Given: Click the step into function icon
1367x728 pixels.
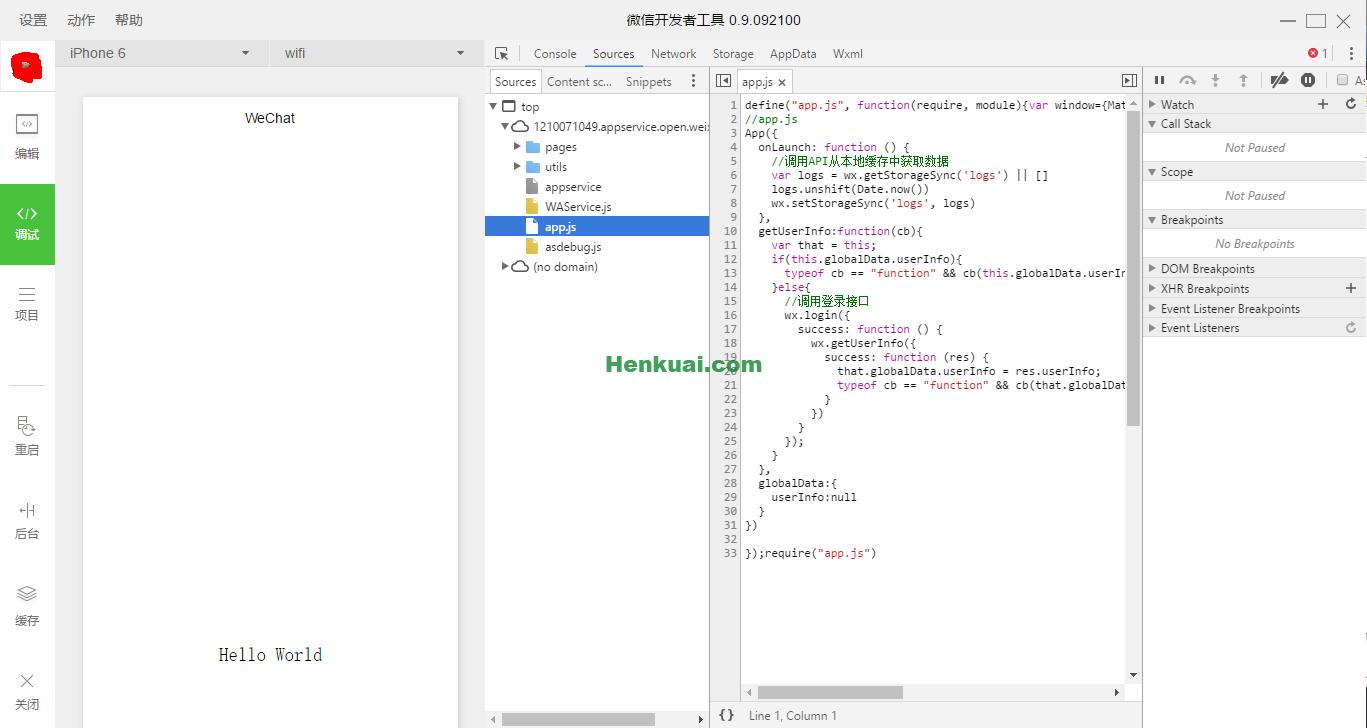Looking at the screenshot, I should [1215, 80].
